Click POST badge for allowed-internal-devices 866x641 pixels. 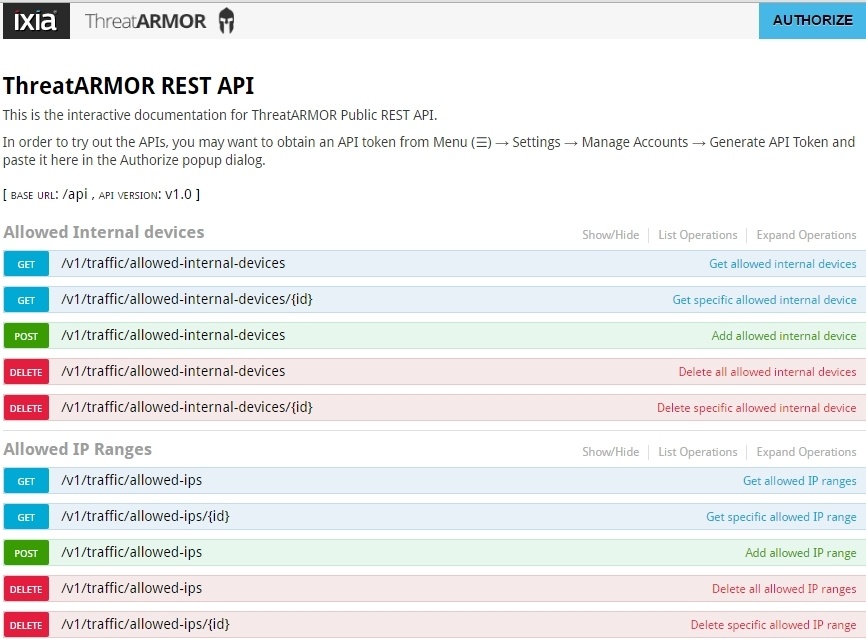click(26, 336)
